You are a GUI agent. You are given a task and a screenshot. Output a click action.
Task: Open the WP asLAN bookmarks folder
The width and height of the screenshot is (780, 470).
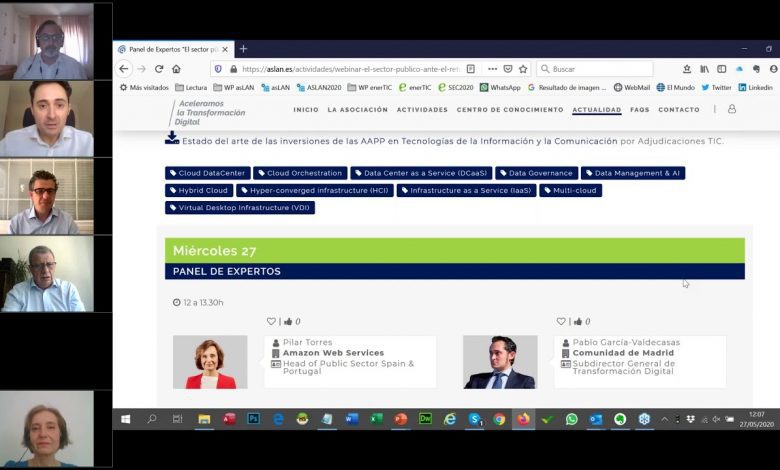point(234,88)
